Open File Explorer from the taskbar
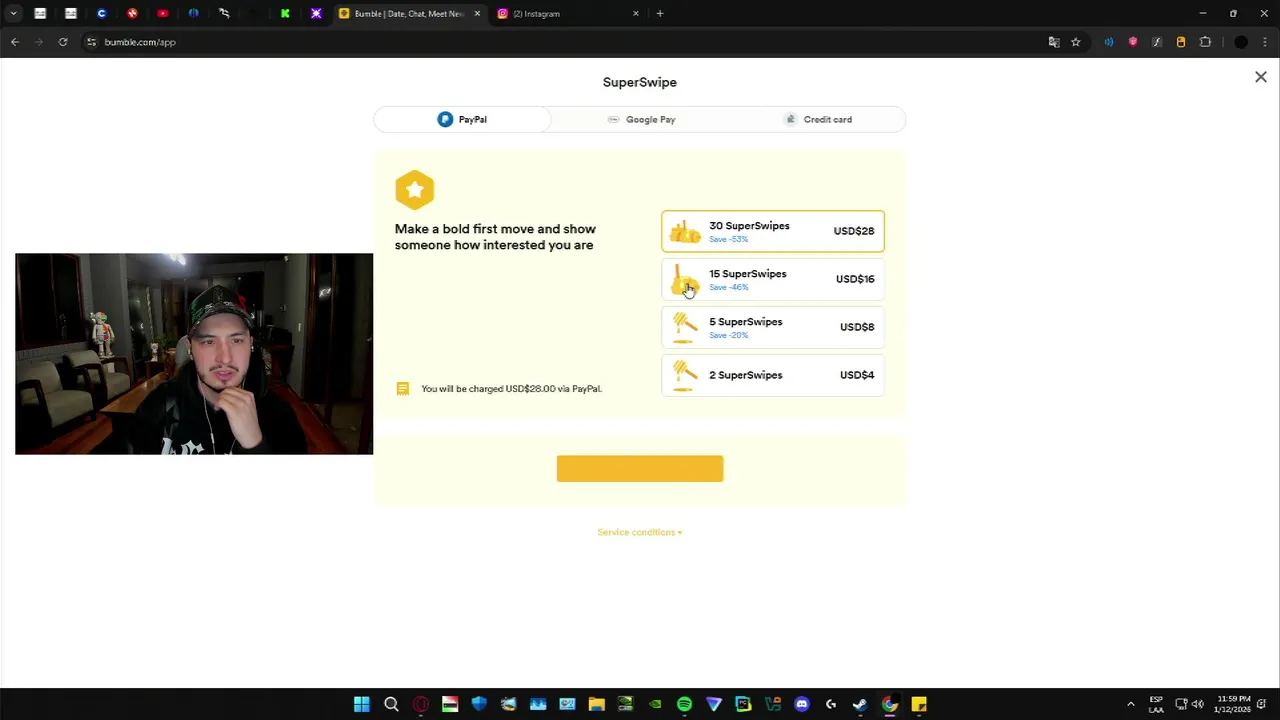Screen dimensions: 1280x720 pos(596,704)
